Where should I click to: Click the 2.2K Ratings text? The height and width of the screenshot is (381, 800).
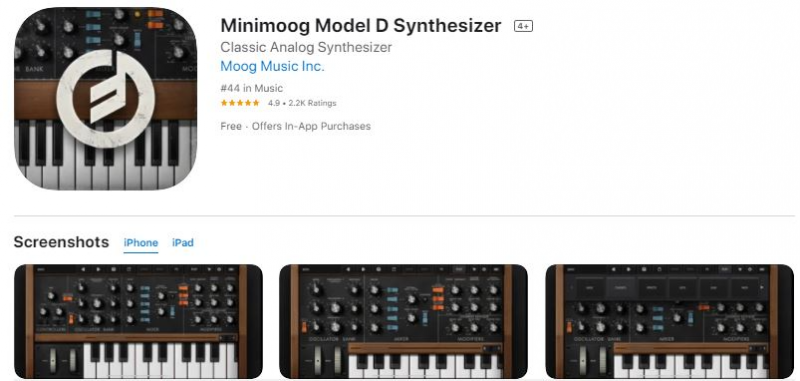point(313,103)
